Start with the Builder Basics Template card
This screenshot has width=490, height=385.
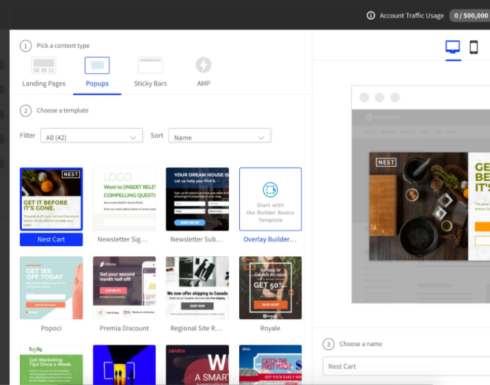(270, 199)
